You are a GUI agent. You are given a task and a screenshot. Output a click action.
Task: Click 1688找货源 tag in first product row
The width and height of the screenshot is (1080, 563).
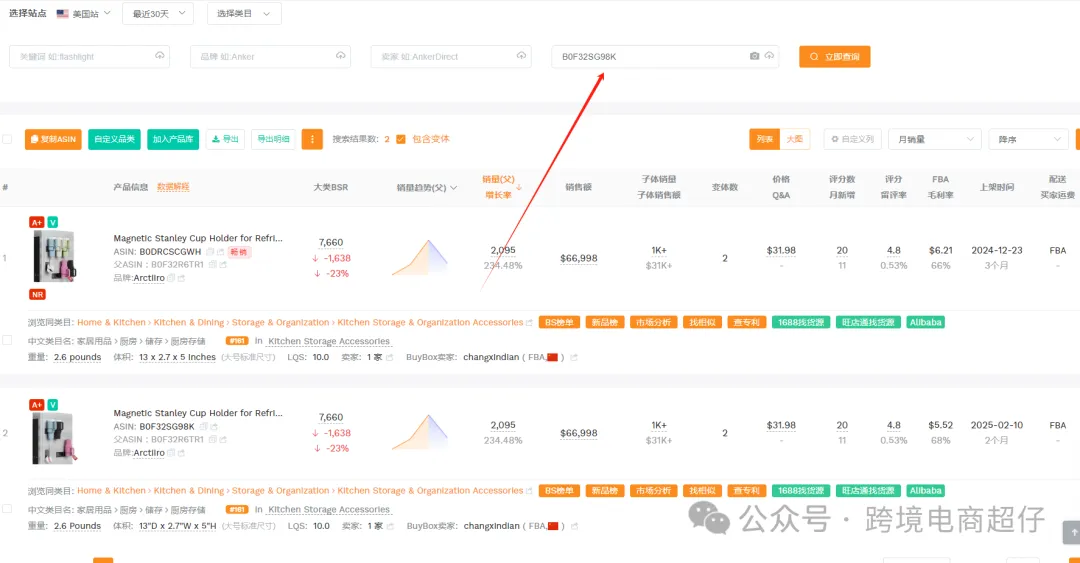coord(801,323)
